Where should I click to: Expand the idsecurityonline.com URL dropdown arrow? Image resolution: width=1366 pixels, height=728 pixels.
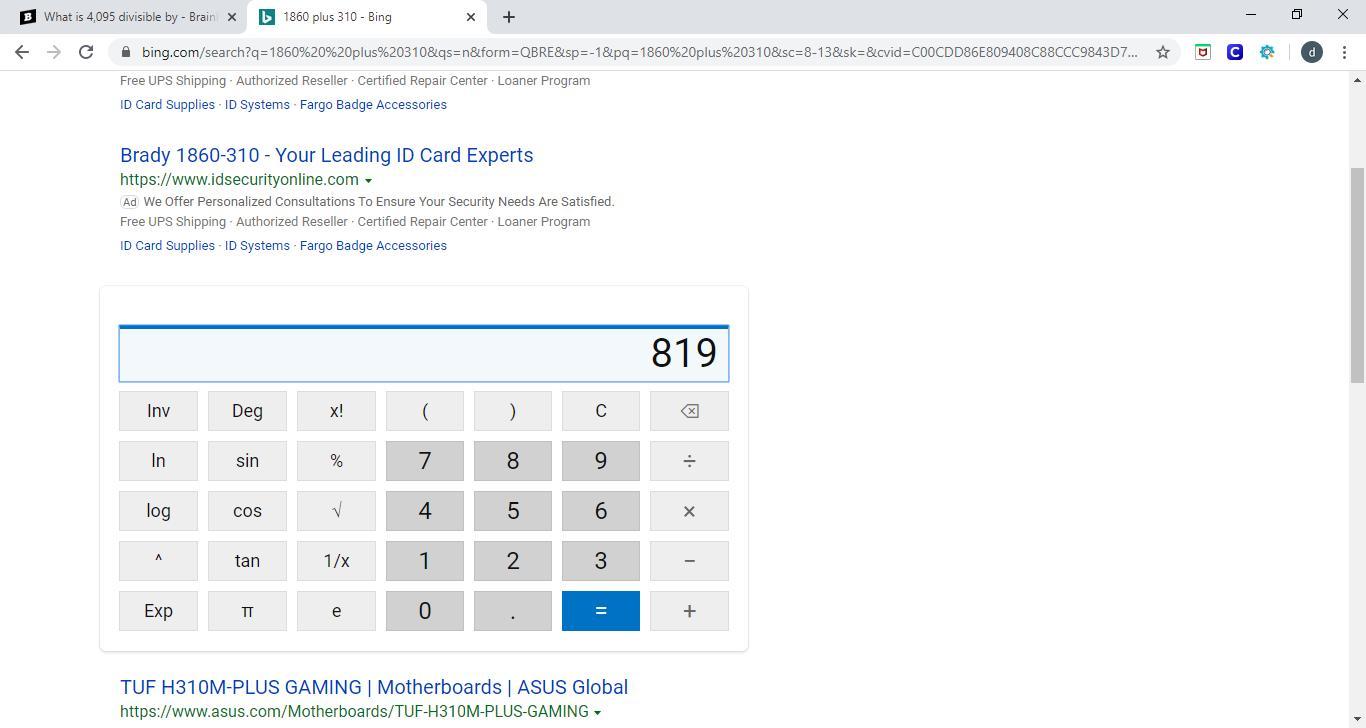coord(368,181)
